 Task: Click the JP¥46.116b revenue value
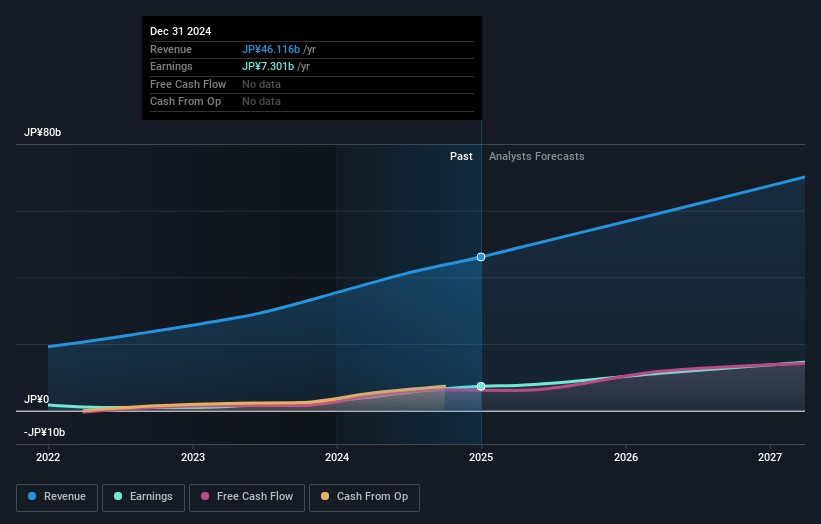(271, 49)
